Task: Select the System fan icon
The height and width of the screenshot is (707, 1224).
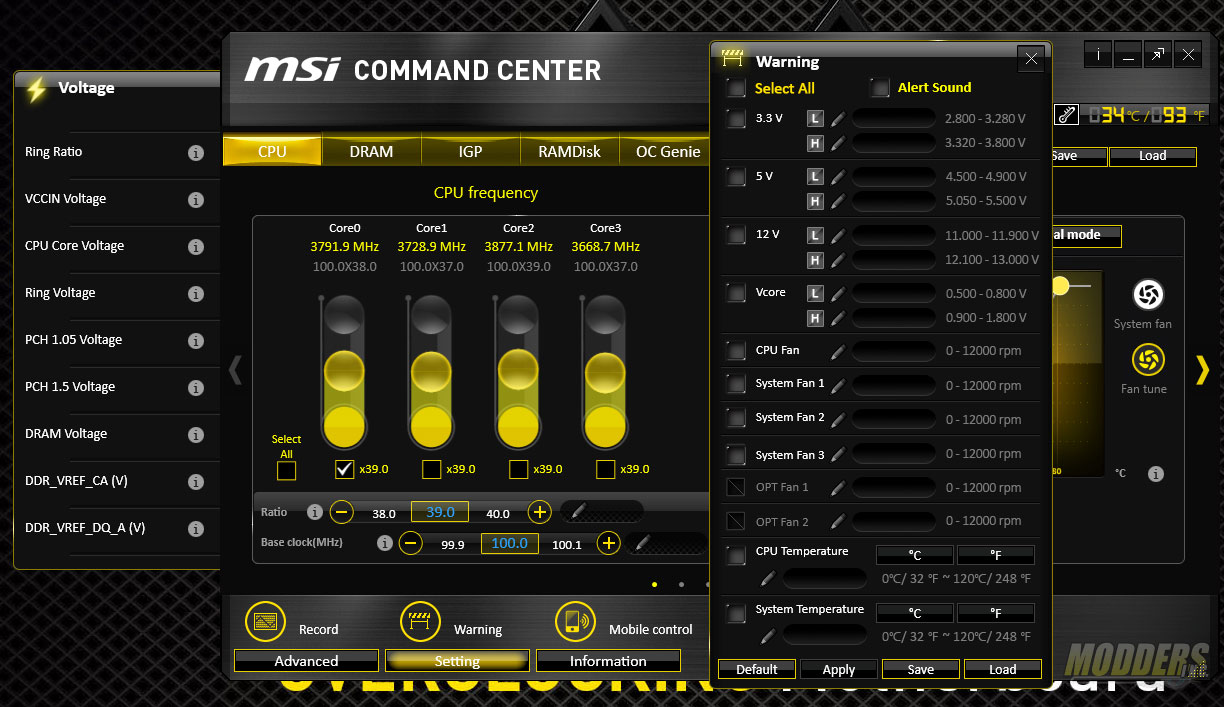Action: click(x=1148, y=294)
